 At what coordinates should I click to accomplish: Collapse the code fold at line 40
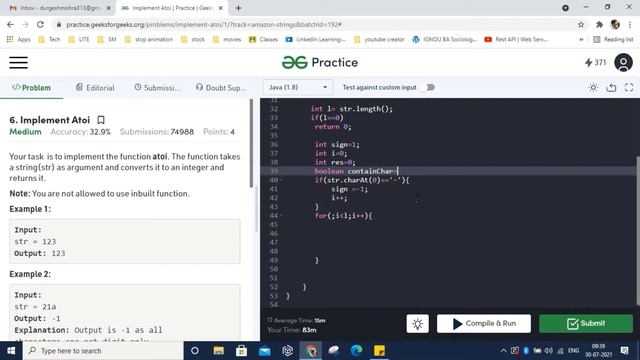point(281,180)
